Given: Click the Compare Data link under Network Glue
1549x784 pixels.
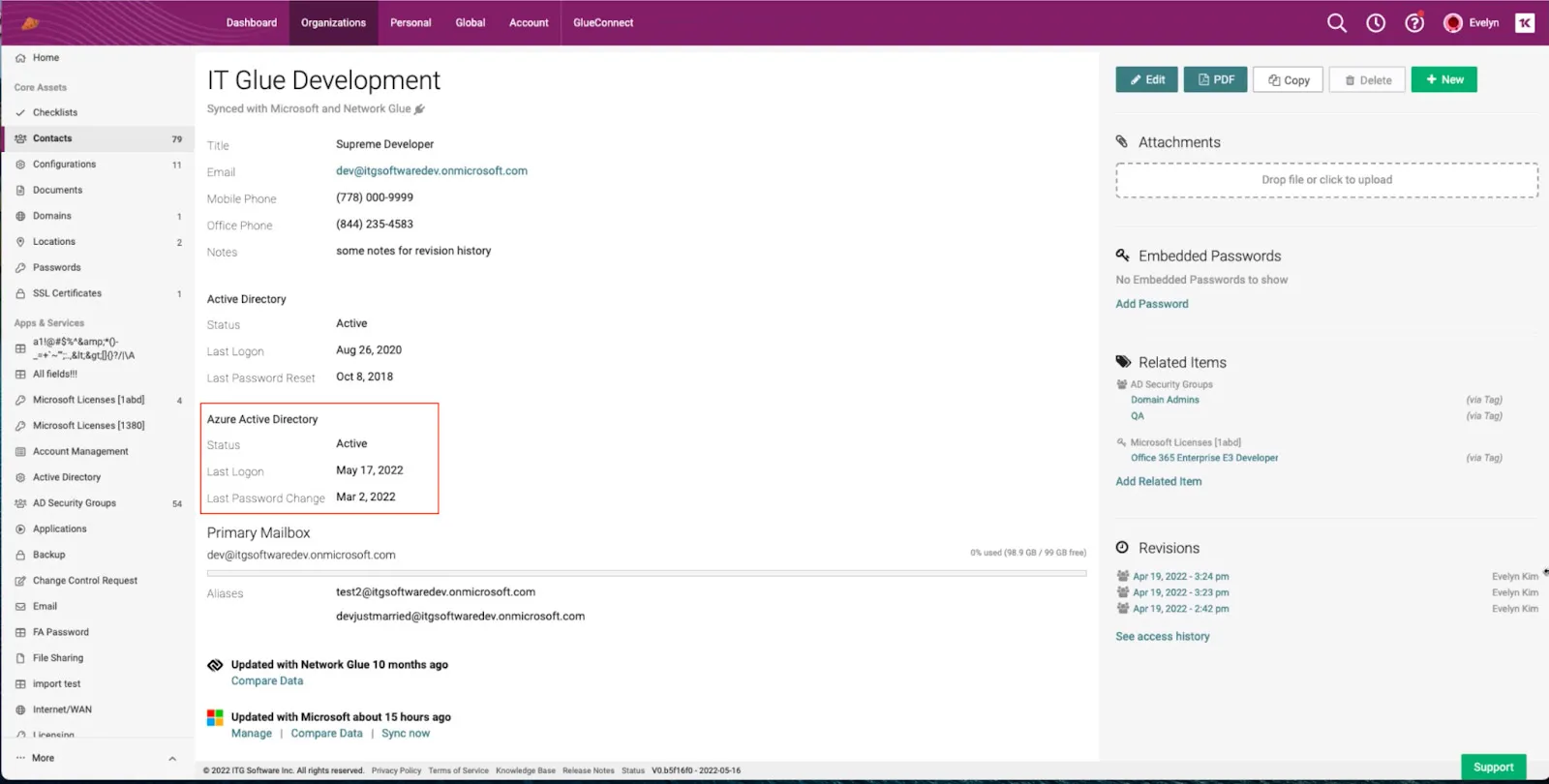Looking at the screenshot, I should click(267, 681).
